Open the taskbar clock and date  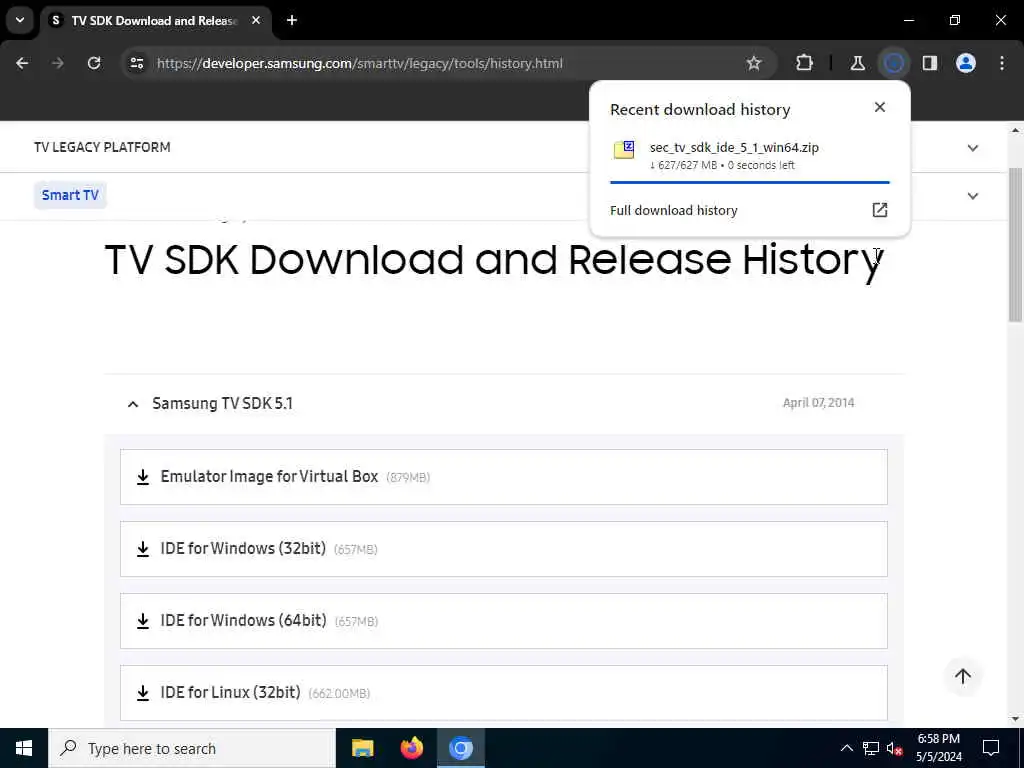(938, 748)
